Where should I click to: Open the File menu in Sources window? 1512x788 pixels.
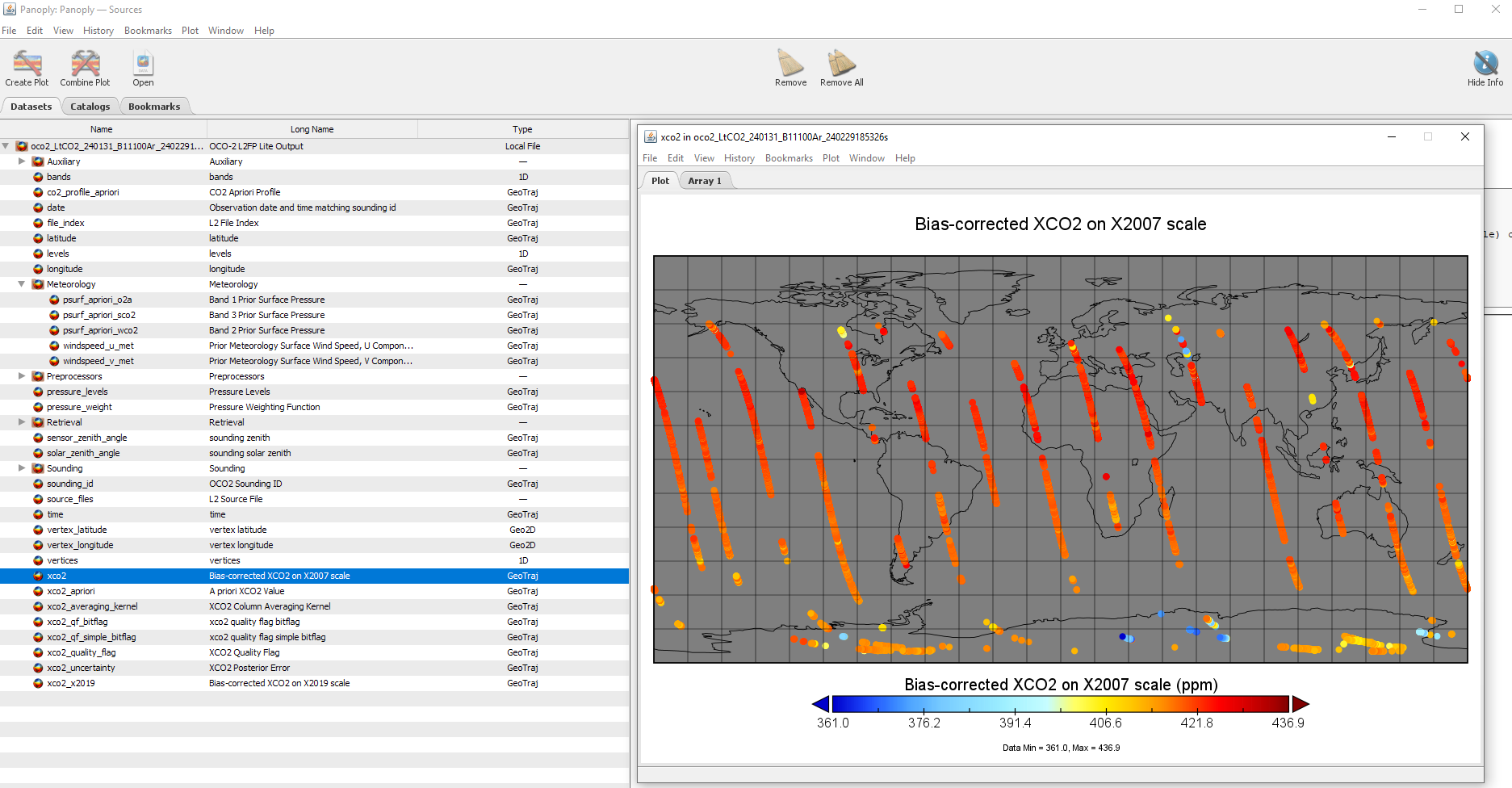pyautogui.click(x=9, y=31)
